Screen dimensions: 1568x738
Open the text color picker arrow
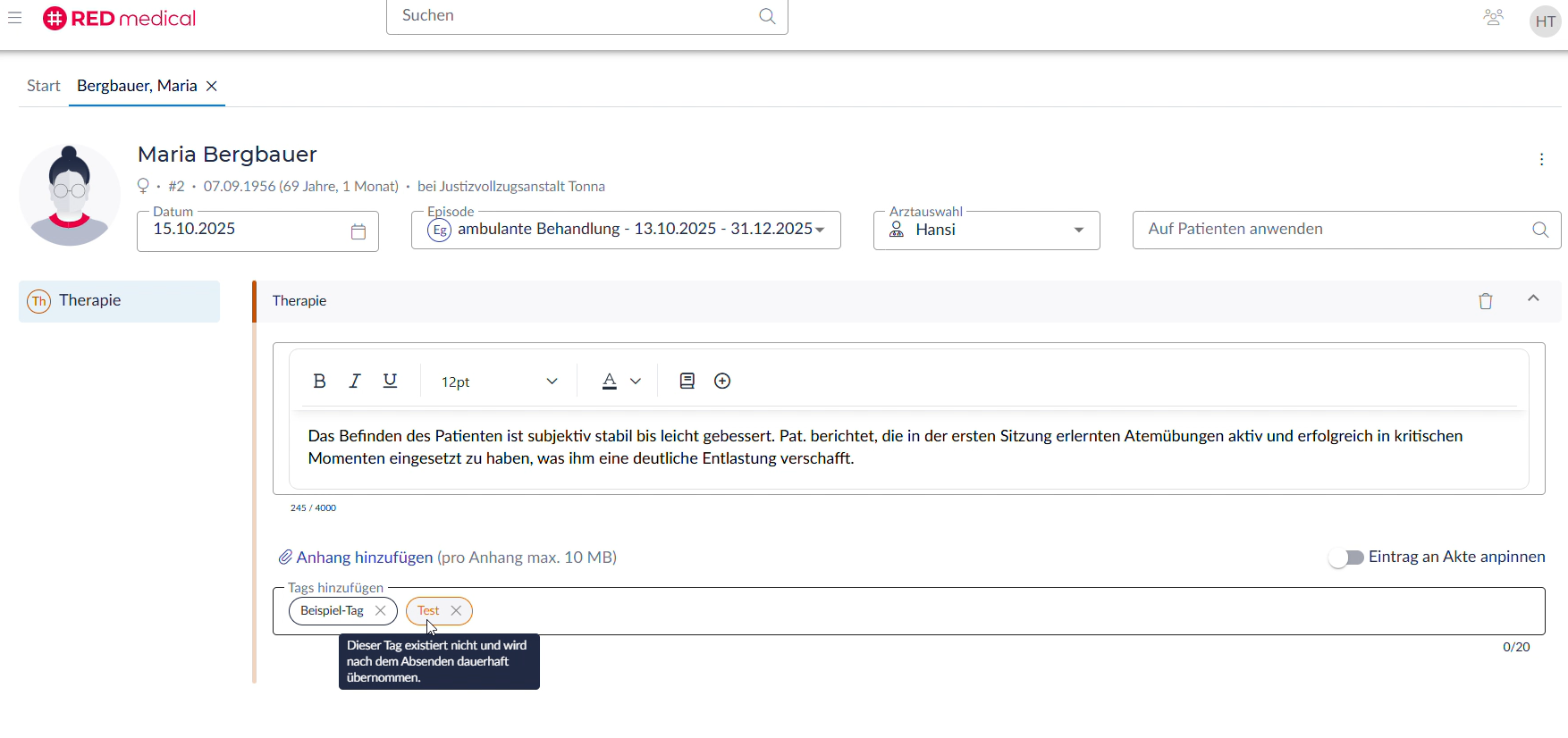[636, 382]
